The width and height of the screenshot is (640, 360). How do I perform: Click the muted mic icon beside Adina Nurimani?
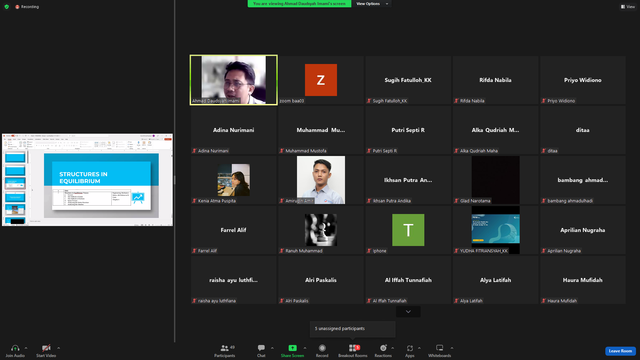coord(194,151)
